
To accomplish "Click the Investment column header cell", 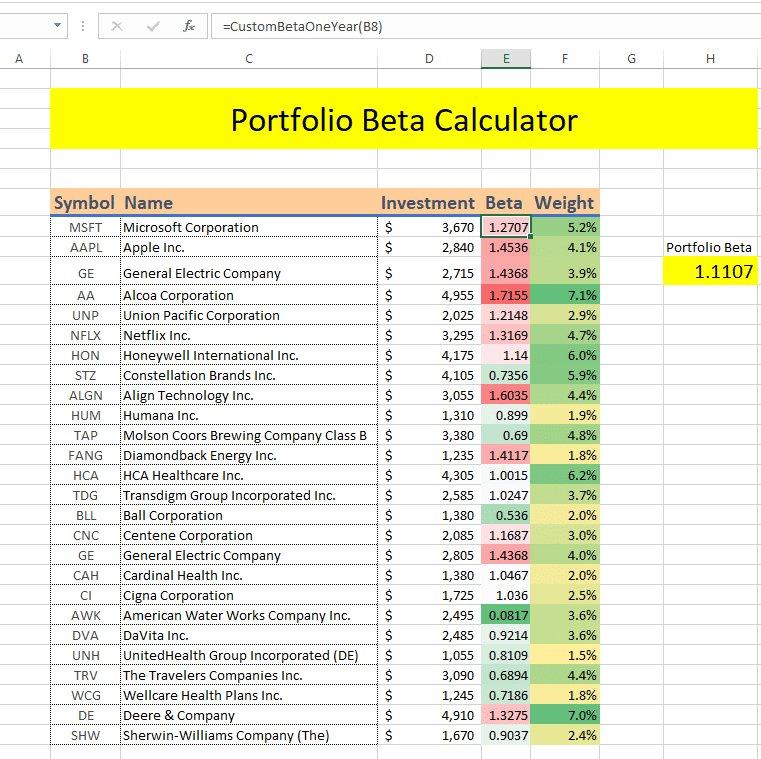I will [428, 203].
